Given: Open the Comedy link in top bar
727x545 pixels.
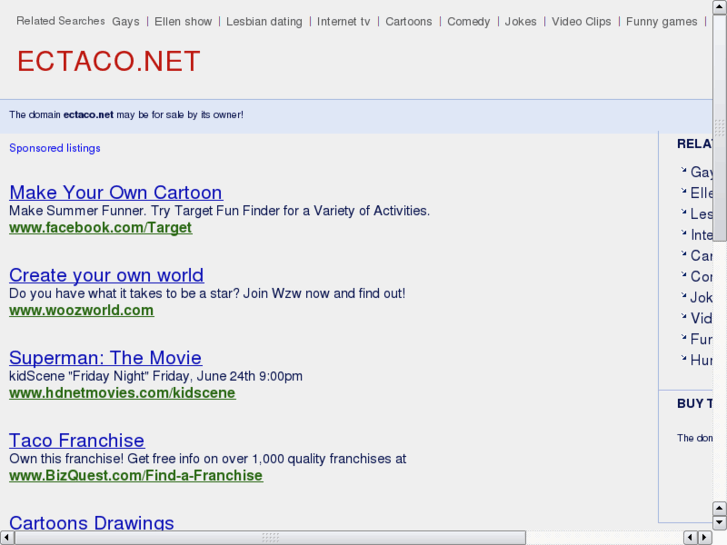Looking at the screenshot, I should pyautogui.click(x=468, y=22).
